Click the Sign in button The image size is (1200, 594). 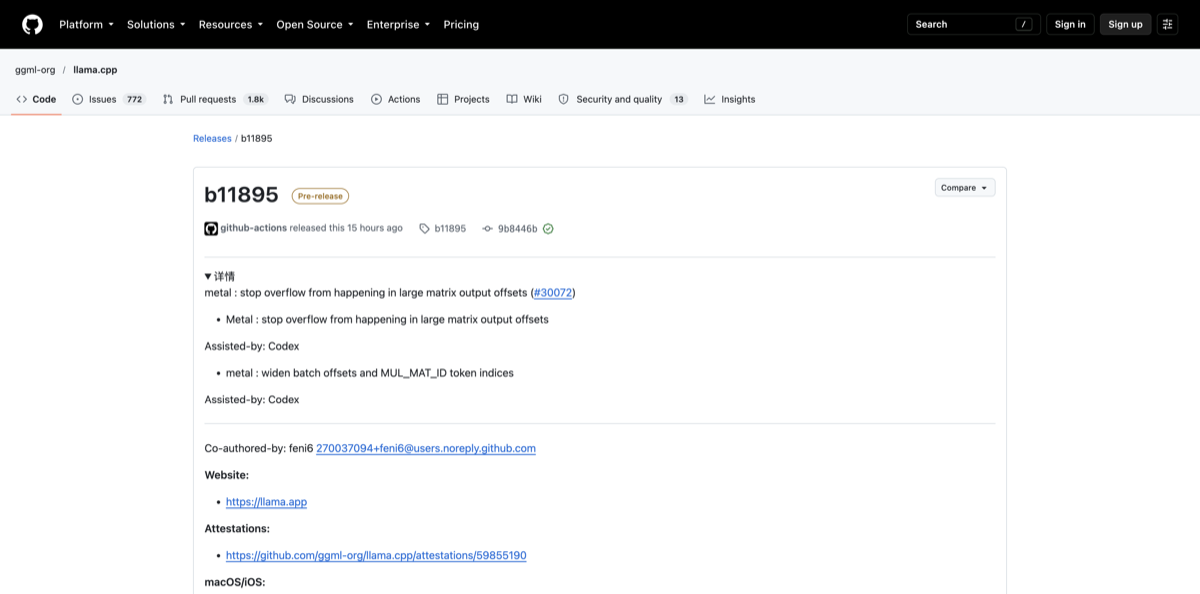pyautogui.click(x=1070, y=24)
